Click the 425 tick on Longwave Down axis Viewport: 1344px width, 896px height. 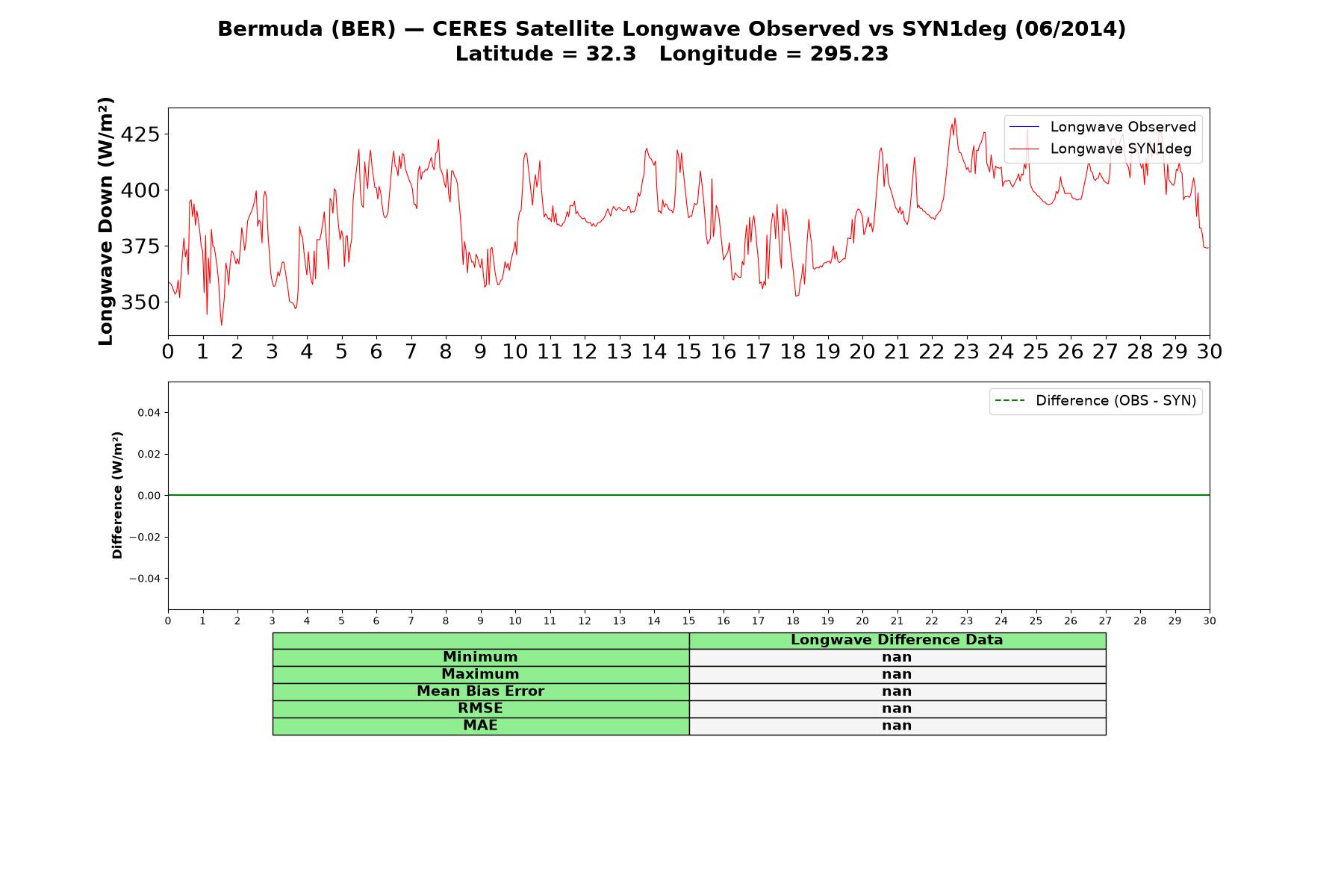tap(140, 134)
